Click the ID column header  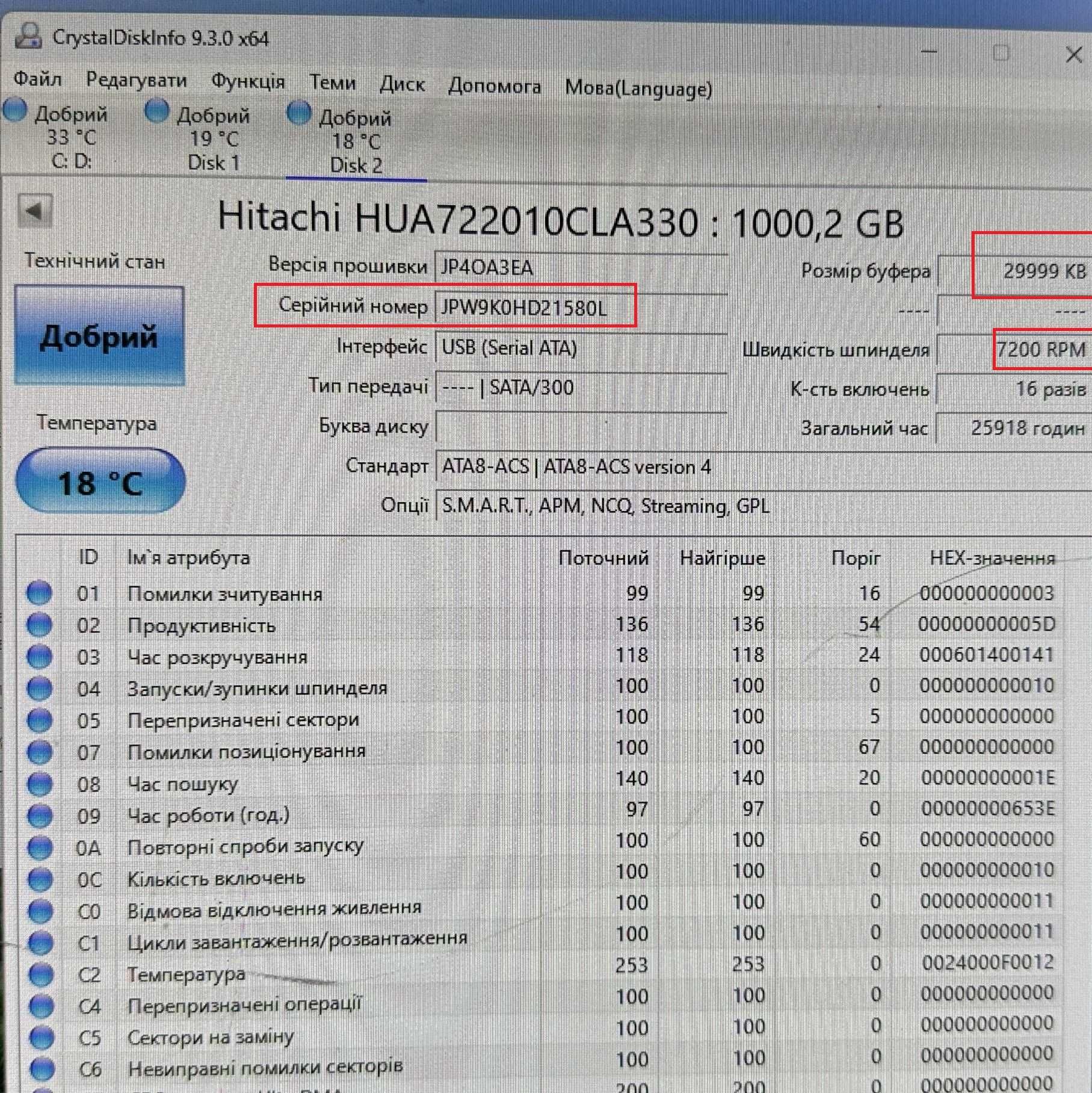(x=88, y=557)
